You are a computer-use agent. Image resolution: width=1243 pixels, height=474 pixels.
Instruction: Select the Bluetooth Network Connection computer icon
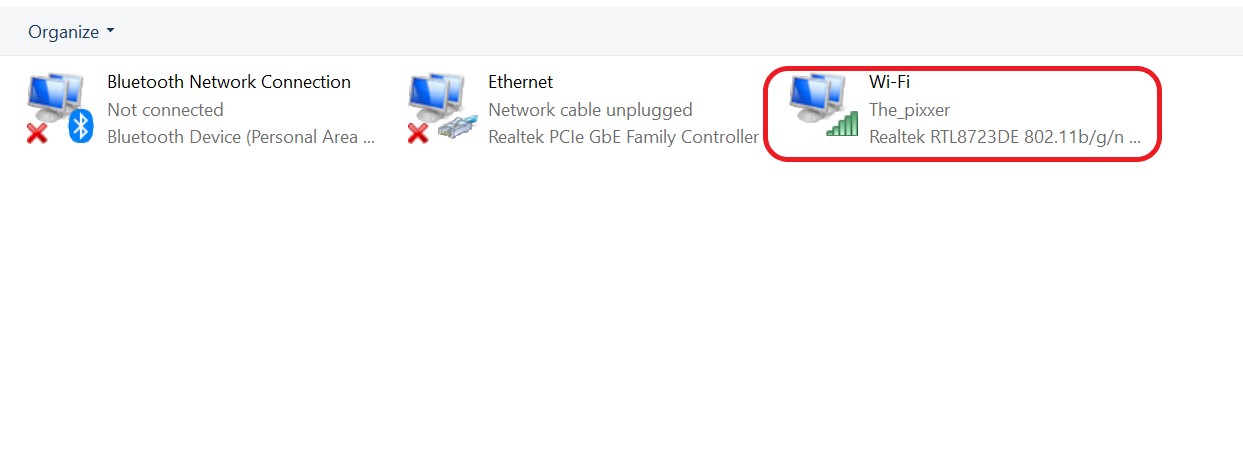52,98
